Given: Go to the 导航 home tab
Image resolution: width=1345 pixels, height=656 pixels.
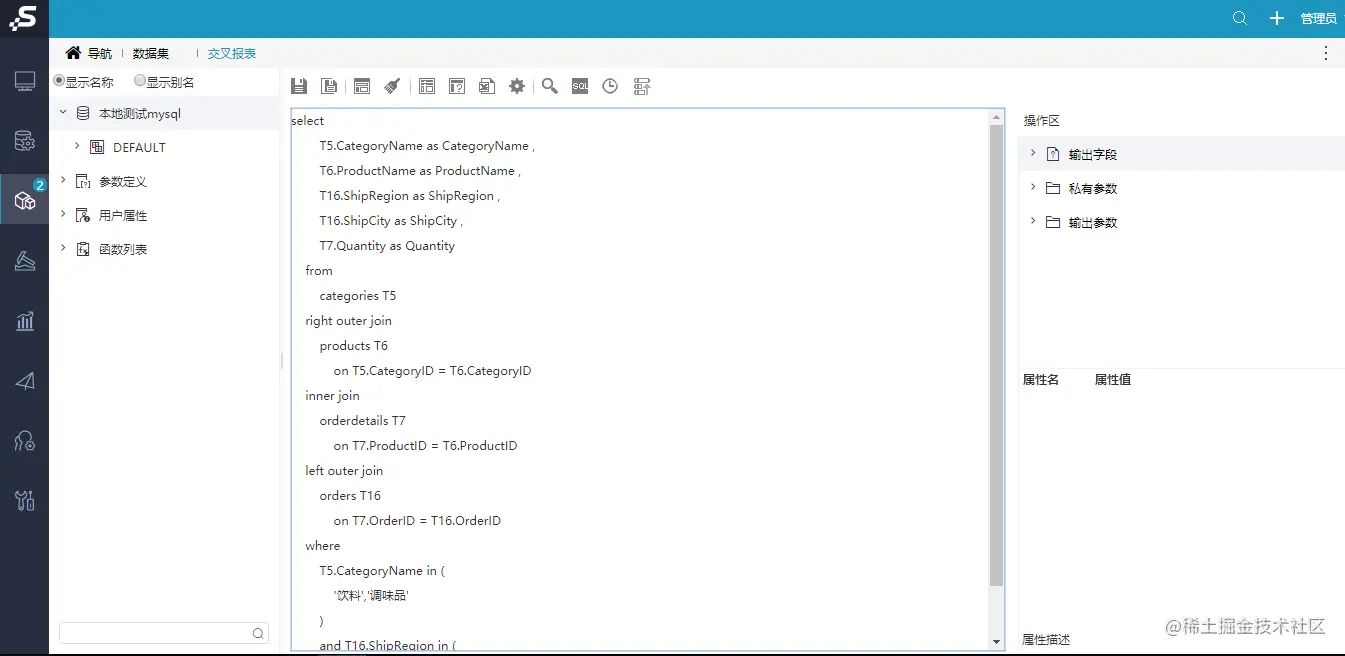Looking at the screenshot, I should tap(89, 53).
